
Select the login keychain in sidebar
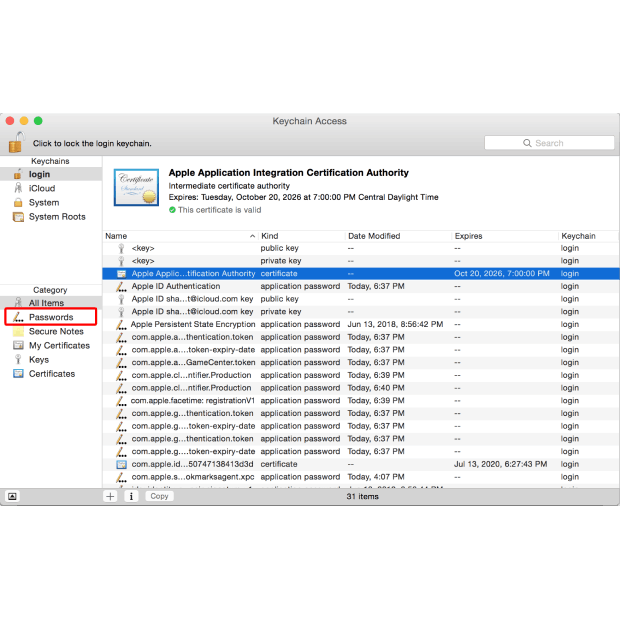pyautogui.click(x=51, y=174)
